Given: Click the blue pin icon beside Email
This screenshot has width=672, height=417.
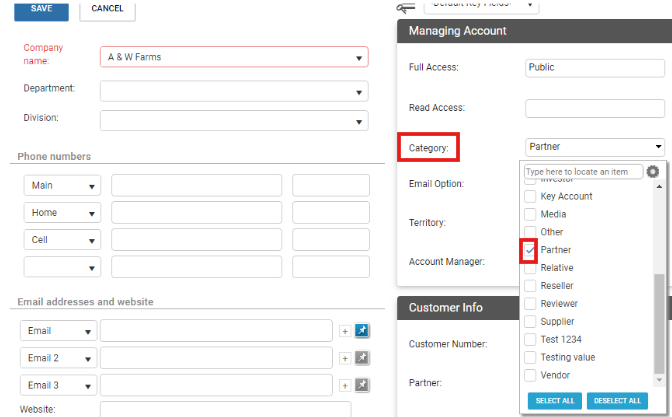Looking at the screenshot, I should (x=362, y=330).
